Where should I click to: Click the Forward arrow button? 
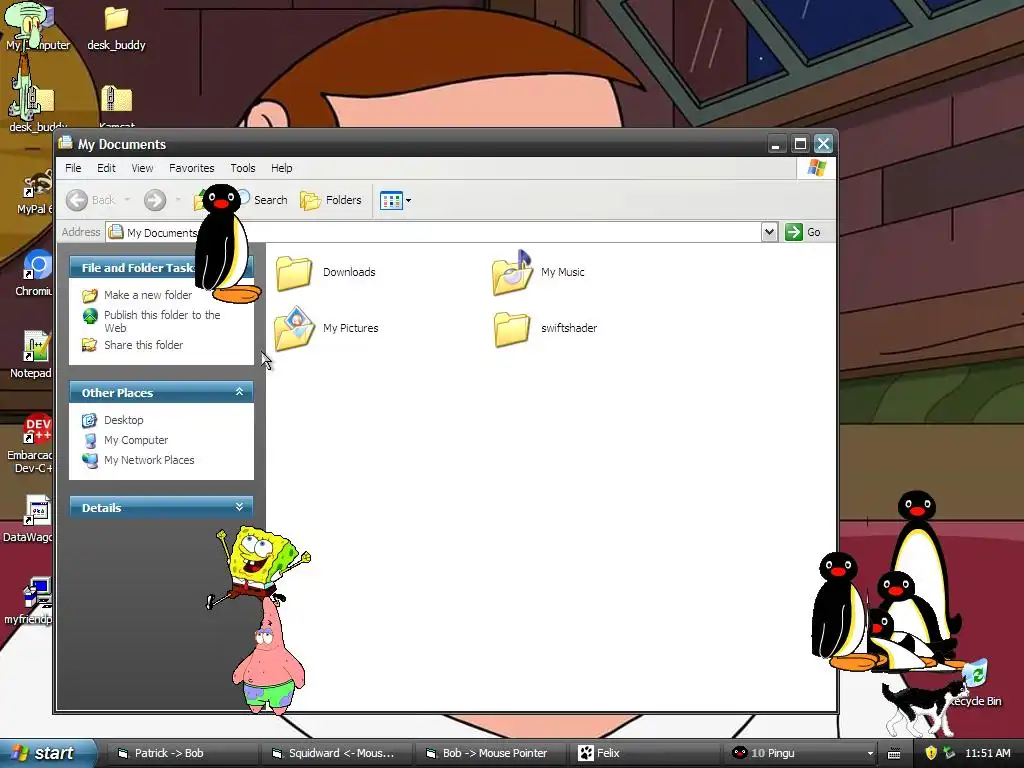155,200
